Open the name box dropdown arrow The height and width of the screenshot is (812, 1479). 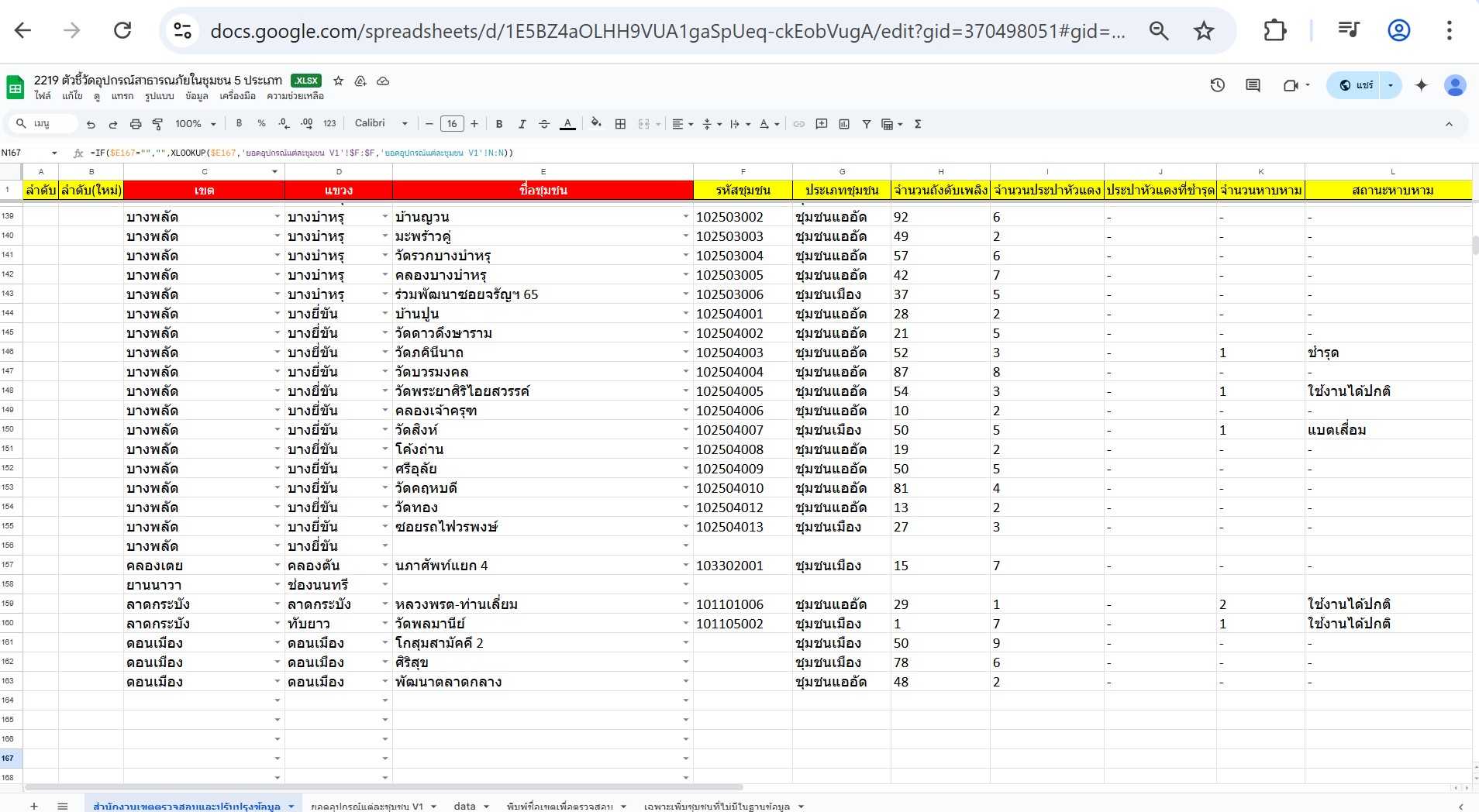54,153
